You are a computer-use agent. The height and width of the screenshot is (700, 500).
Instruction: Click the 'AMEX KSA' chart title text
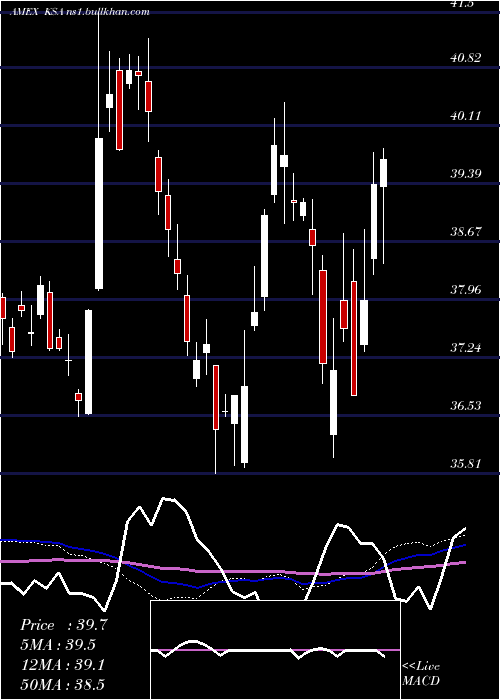click(38, 12)
